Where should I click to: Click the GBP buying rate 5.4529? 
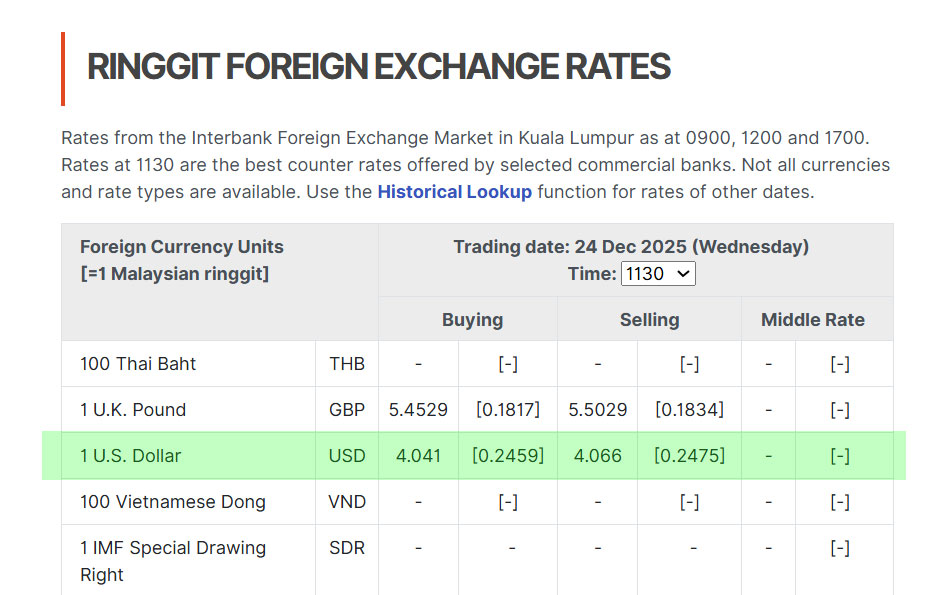(x=418, y=410)
